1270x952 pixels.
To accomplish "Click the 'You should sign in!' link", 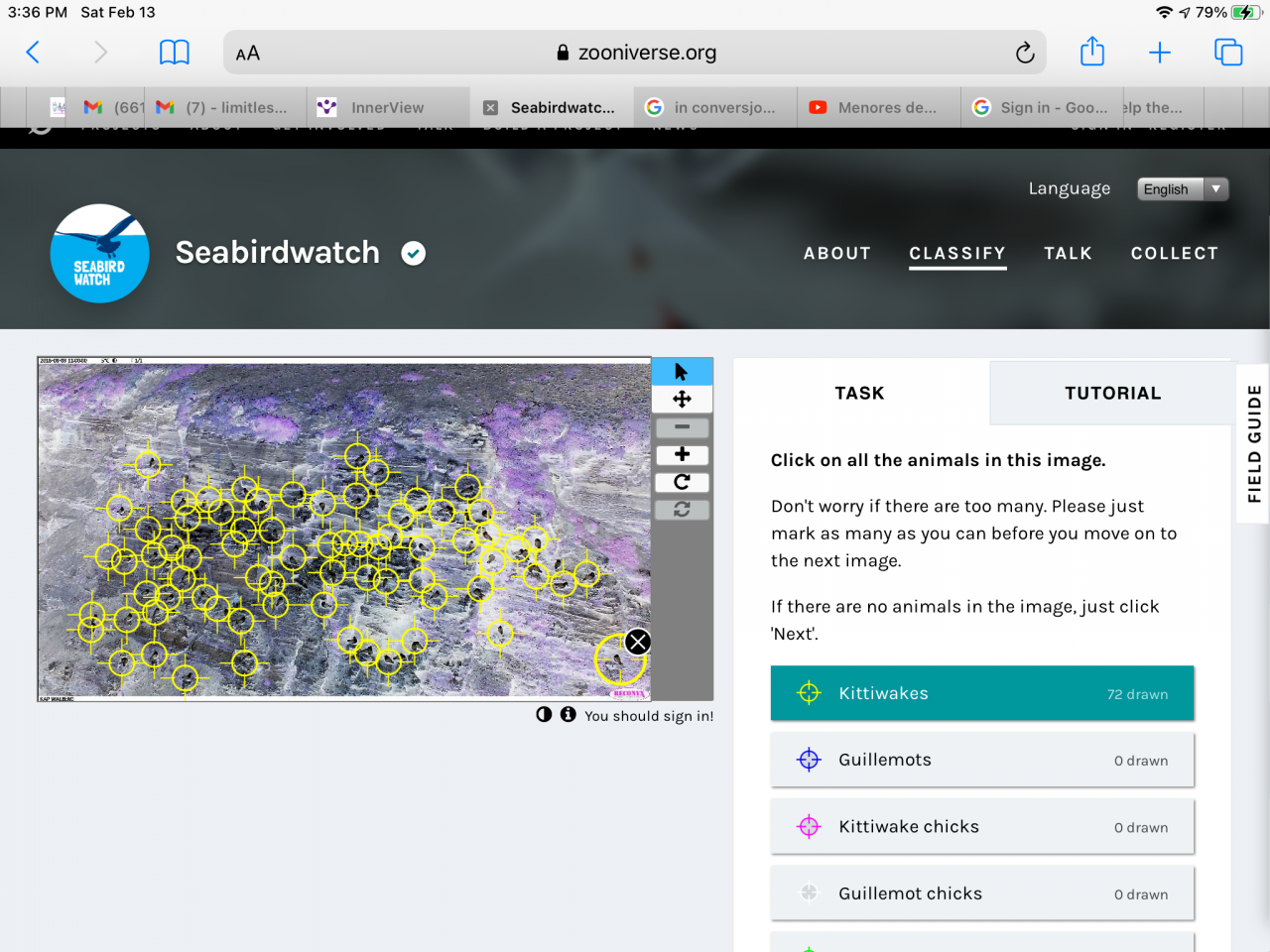I will pos(649,716).
